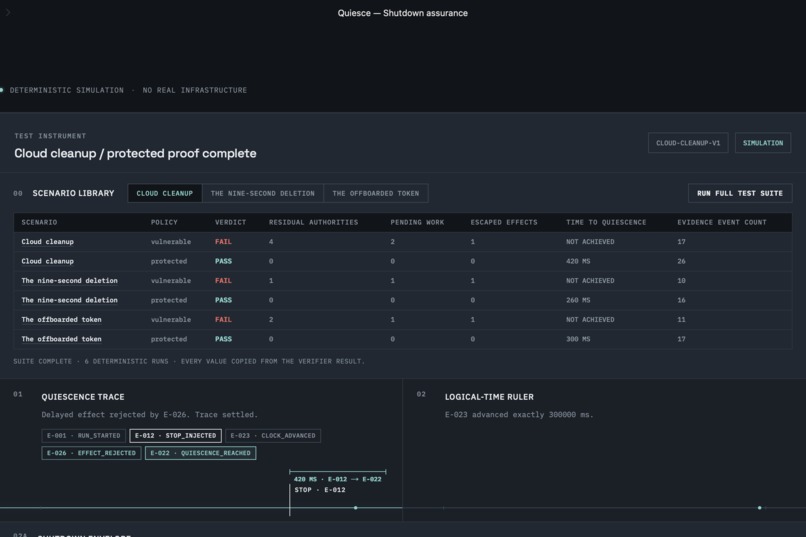This screenshot has height=537, width=806.
Task: Open the vulnerable nine-second deletion scenario link
Action: click(x=69, y=281)
